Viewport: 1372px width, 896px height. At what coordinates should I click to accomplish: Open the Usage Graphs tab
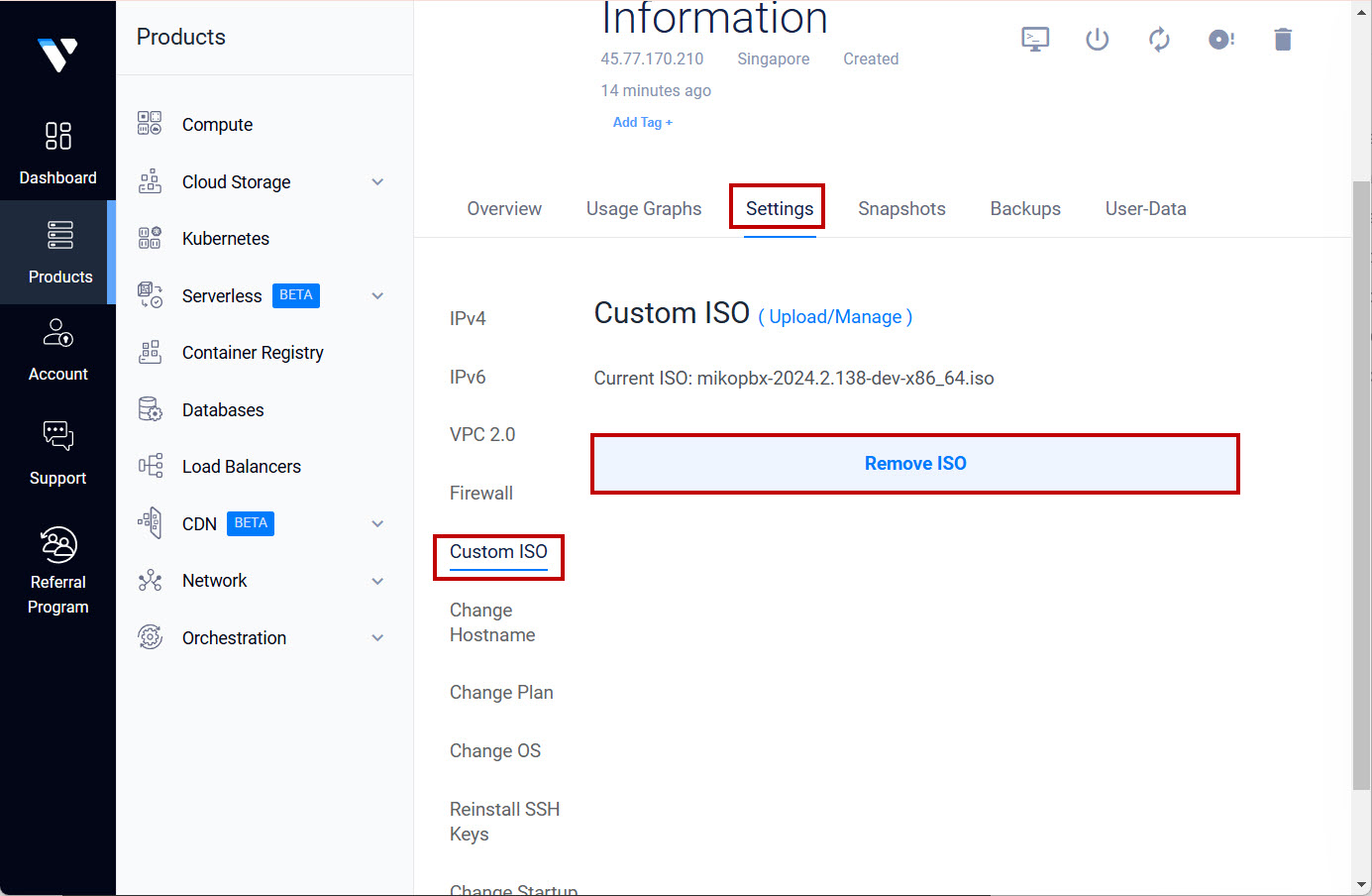click(x=644, y=209)
